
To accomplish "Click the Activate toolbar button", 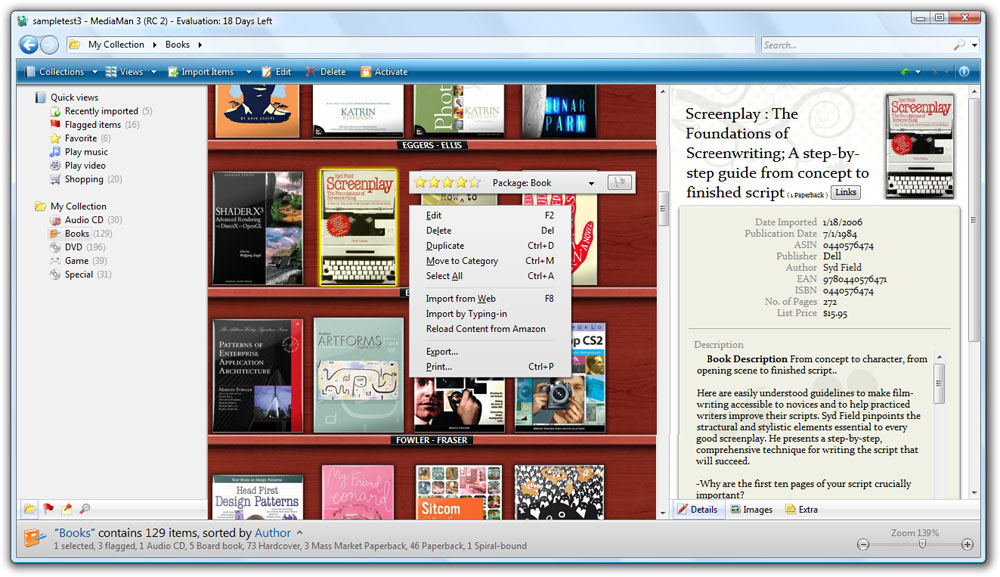I will [x=384, y=72].
